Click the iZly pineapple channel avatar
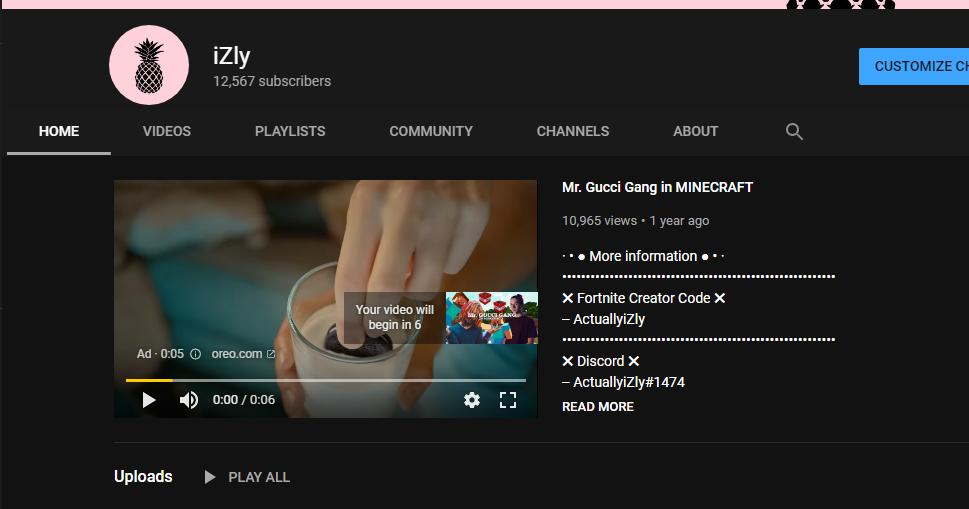Screen dimensions: 969x509 [149, 65]
